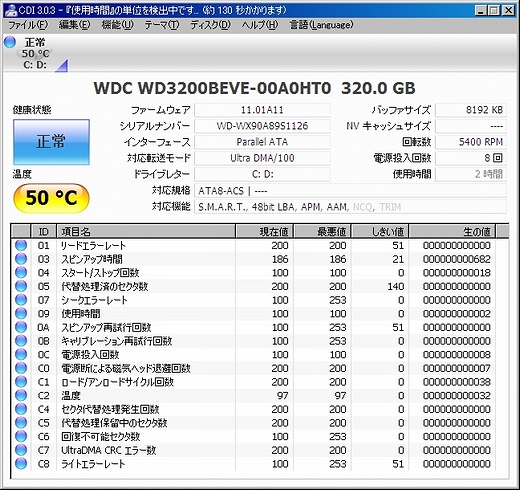This screenshot has width=520, height=490.
Task: Click the status orb for row C4 セクタ代替処理発生回数
Action: [x=21, y=409]
